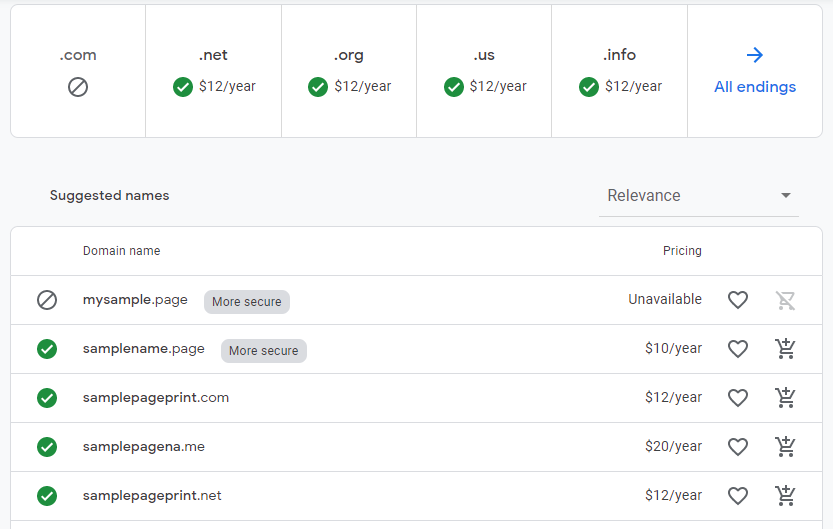
Task: Click the Unavailable pricing text
Action: pos(665,300)
